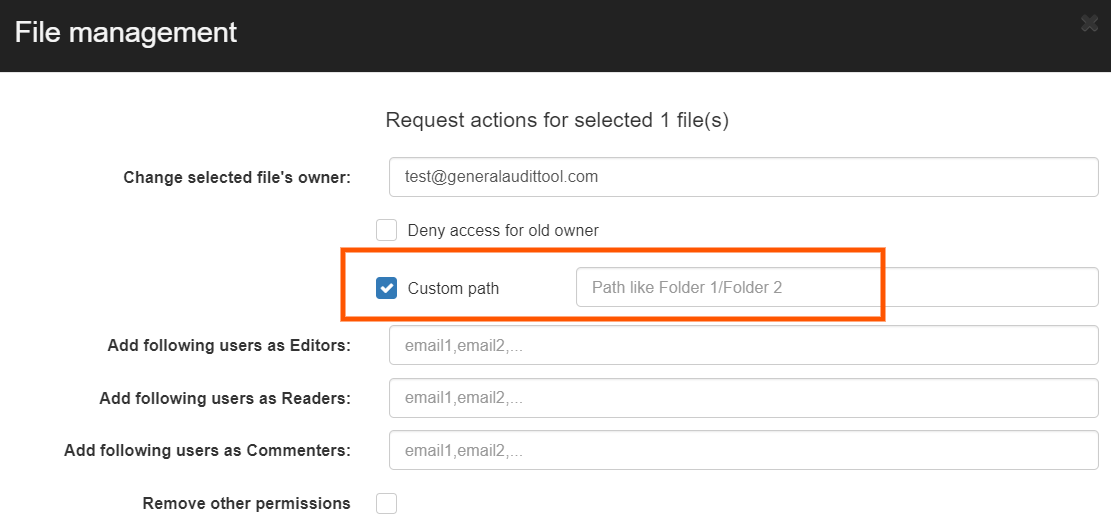Click the 'Deny access for old owner' label
Viewport: 1111px width, 529px height.
pyautogui.click(x=503, y=230)
